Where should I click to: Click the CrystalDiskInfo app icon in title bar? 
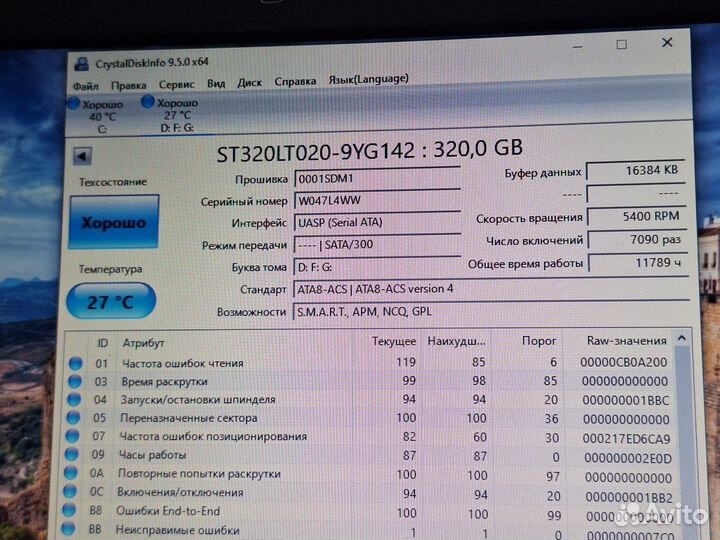(x=82, y=64)
